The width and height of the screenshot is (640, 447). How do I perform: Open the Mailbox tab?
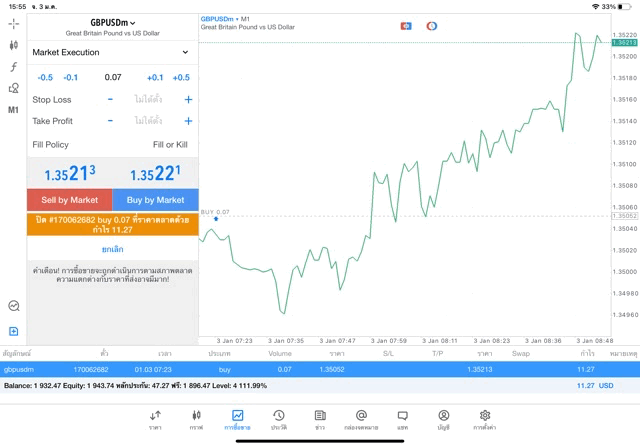pos(361,419)
